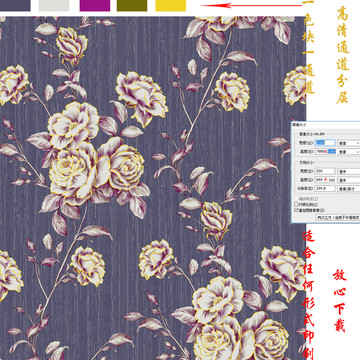Screen dimensions: 360x360
Task: Click the grayed-out scale styles checkbox
Action: pyautogui.click(x=296, y=198)
